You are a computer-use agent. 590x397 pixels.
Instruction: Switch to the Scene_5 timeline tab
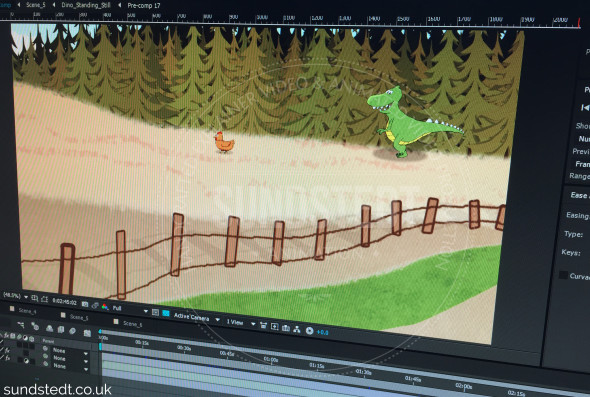pyautogui.click(x=79, y=317)
